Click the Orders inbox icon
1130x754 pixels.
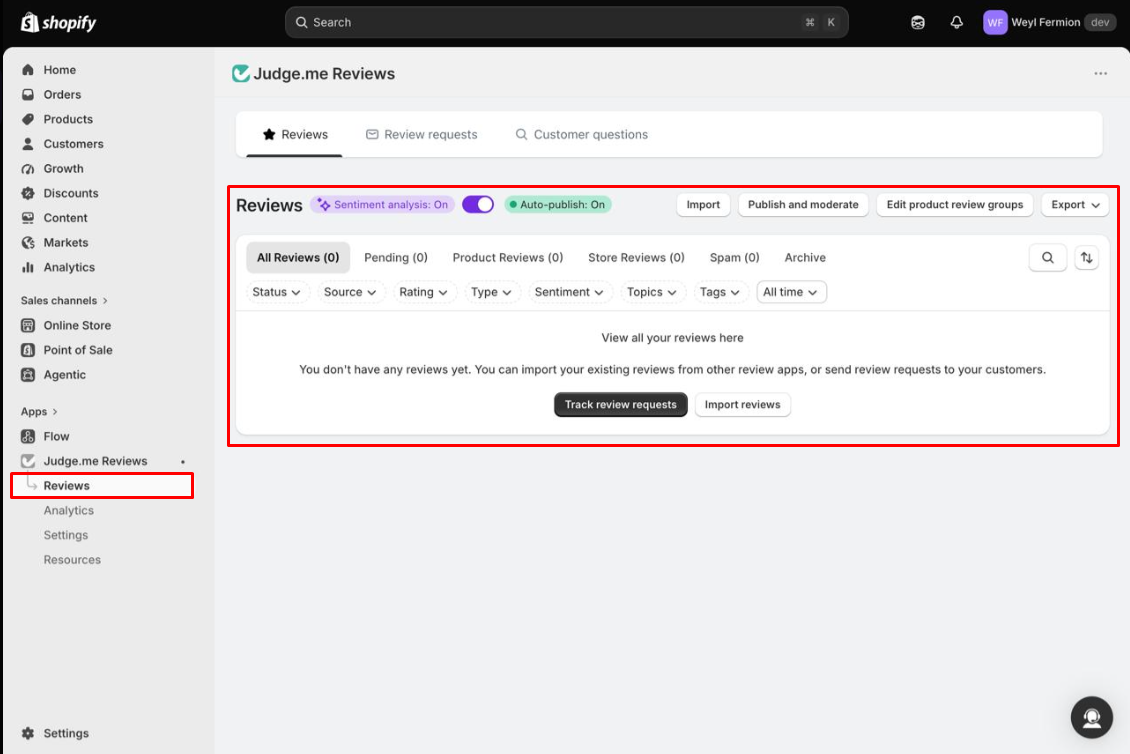28,94
